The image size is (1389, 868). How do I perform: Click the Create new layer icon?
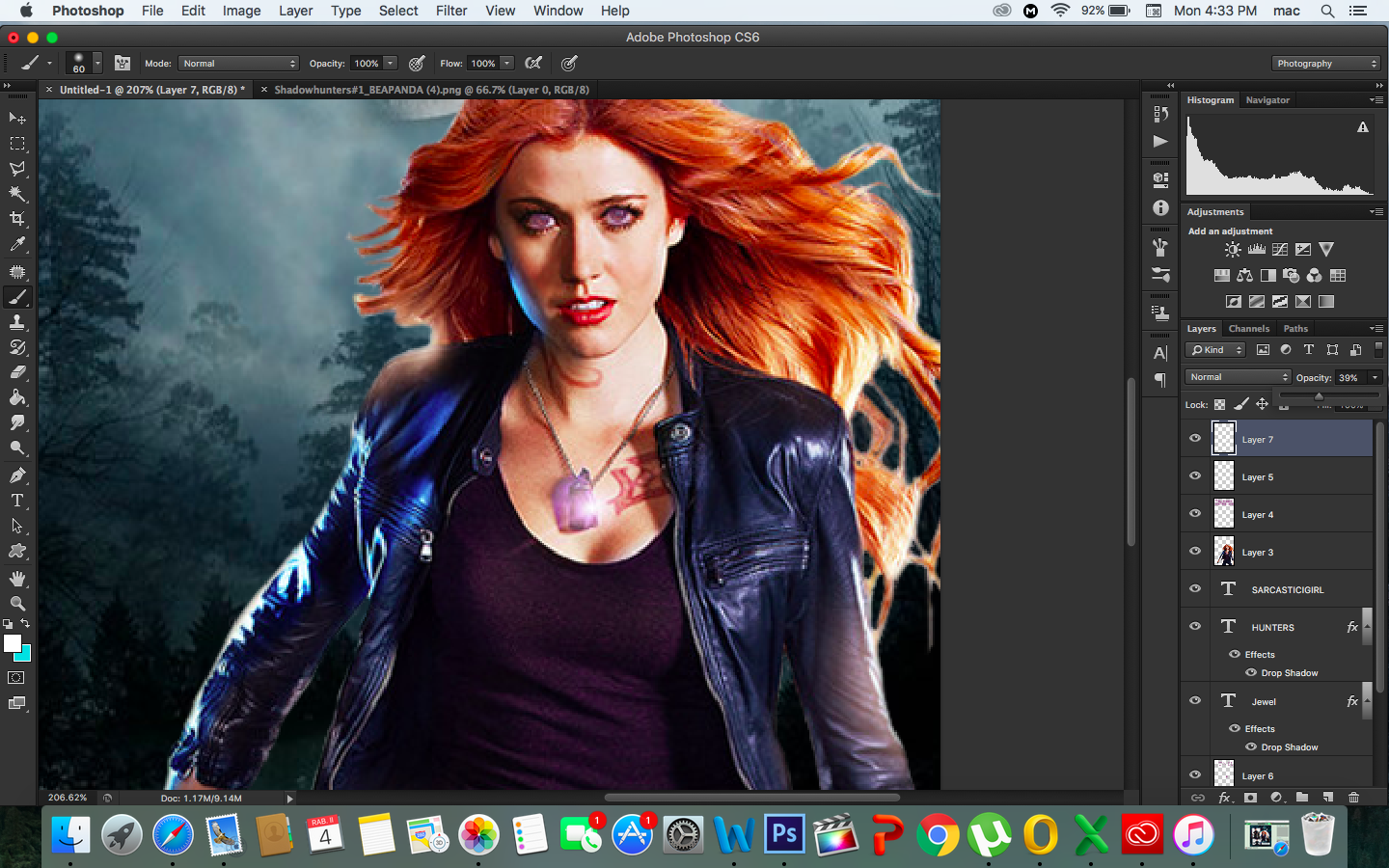(x=1328, y=798)
